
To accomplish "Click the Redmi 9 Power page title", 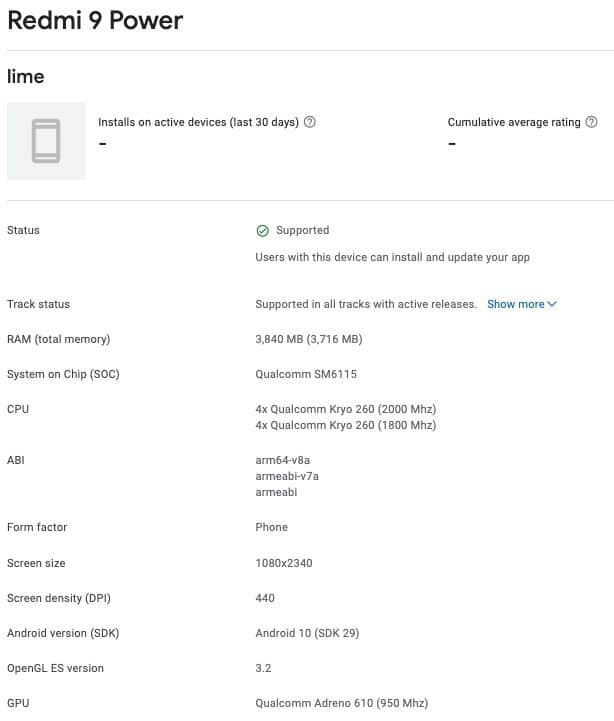I will click(96, 21).
